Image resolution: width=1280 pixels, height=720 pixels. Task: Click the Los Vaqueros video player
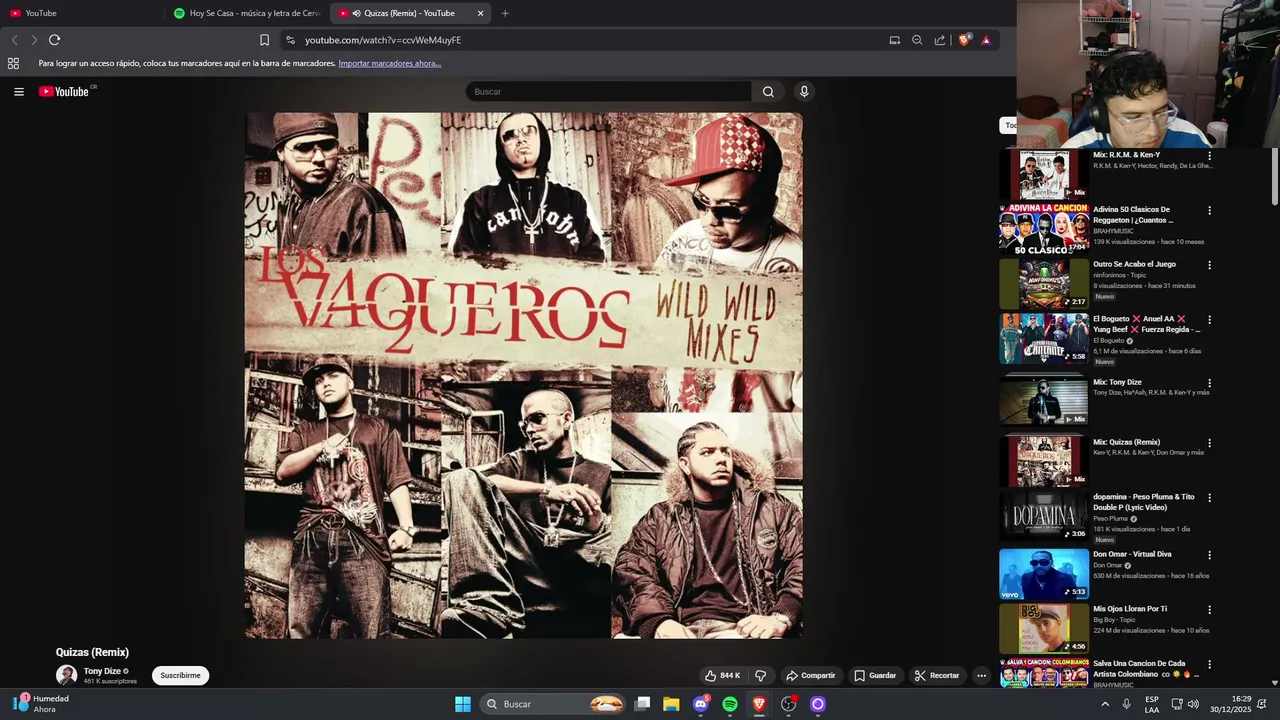coord(524,375)
